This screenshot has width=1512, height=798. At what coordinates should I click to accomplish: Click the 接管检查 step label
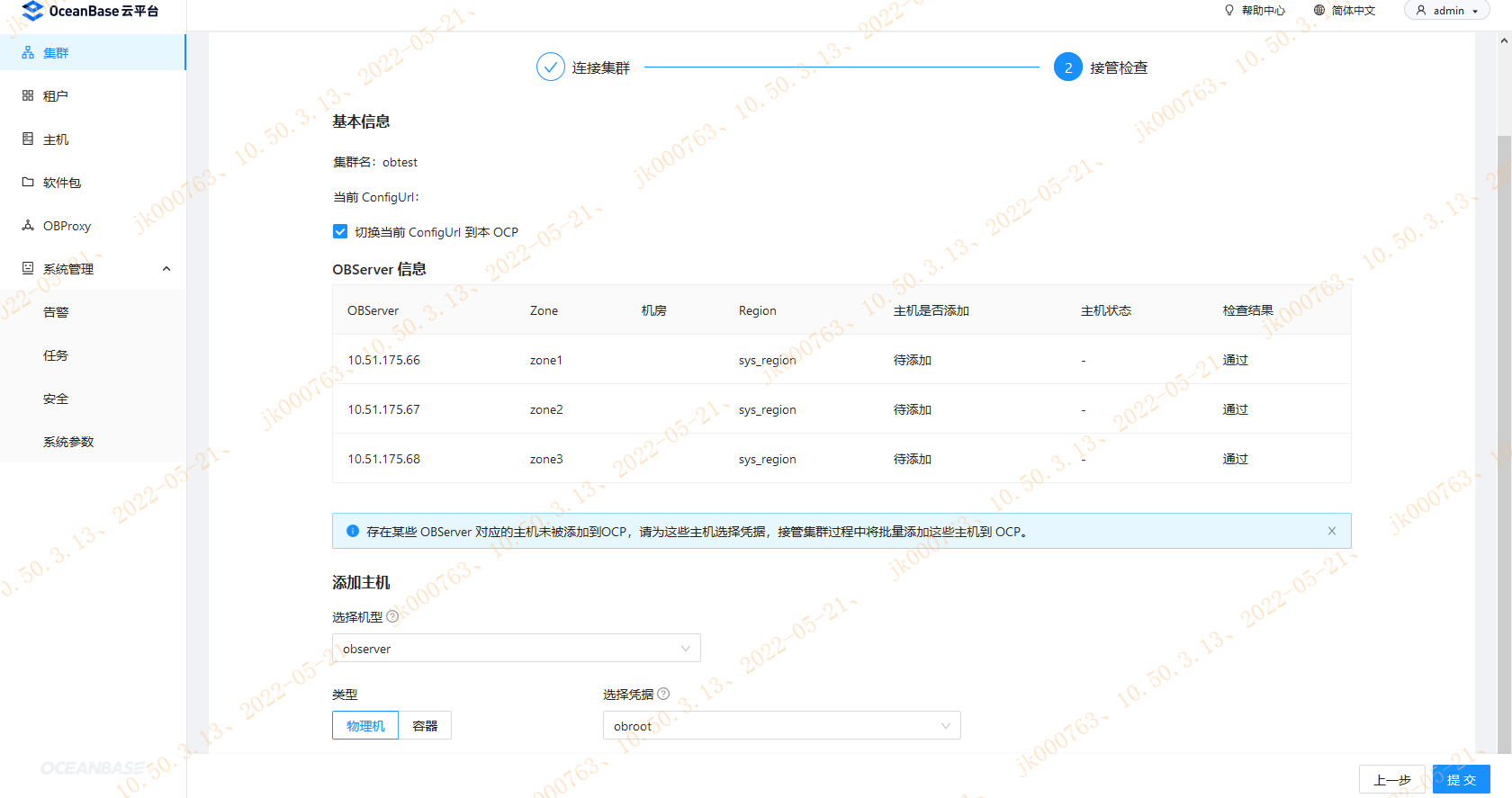[x=1119, y=67]
